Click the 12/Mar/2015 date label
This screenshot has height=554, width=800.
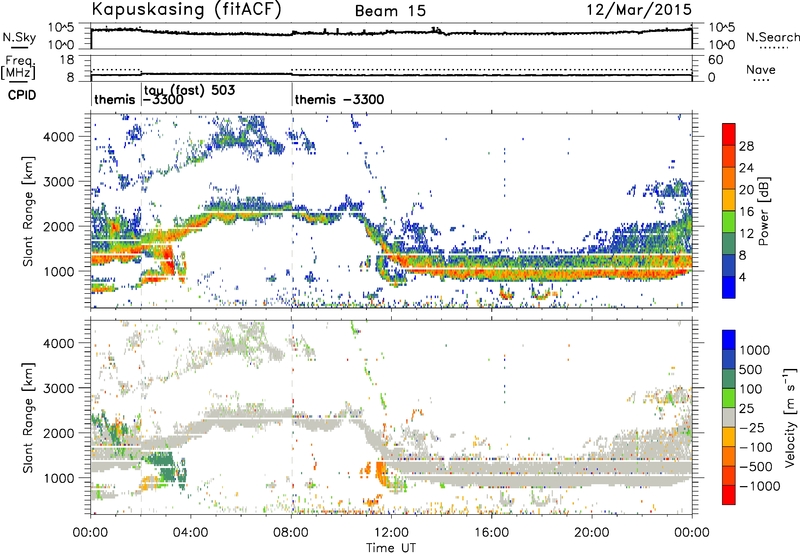639,9
